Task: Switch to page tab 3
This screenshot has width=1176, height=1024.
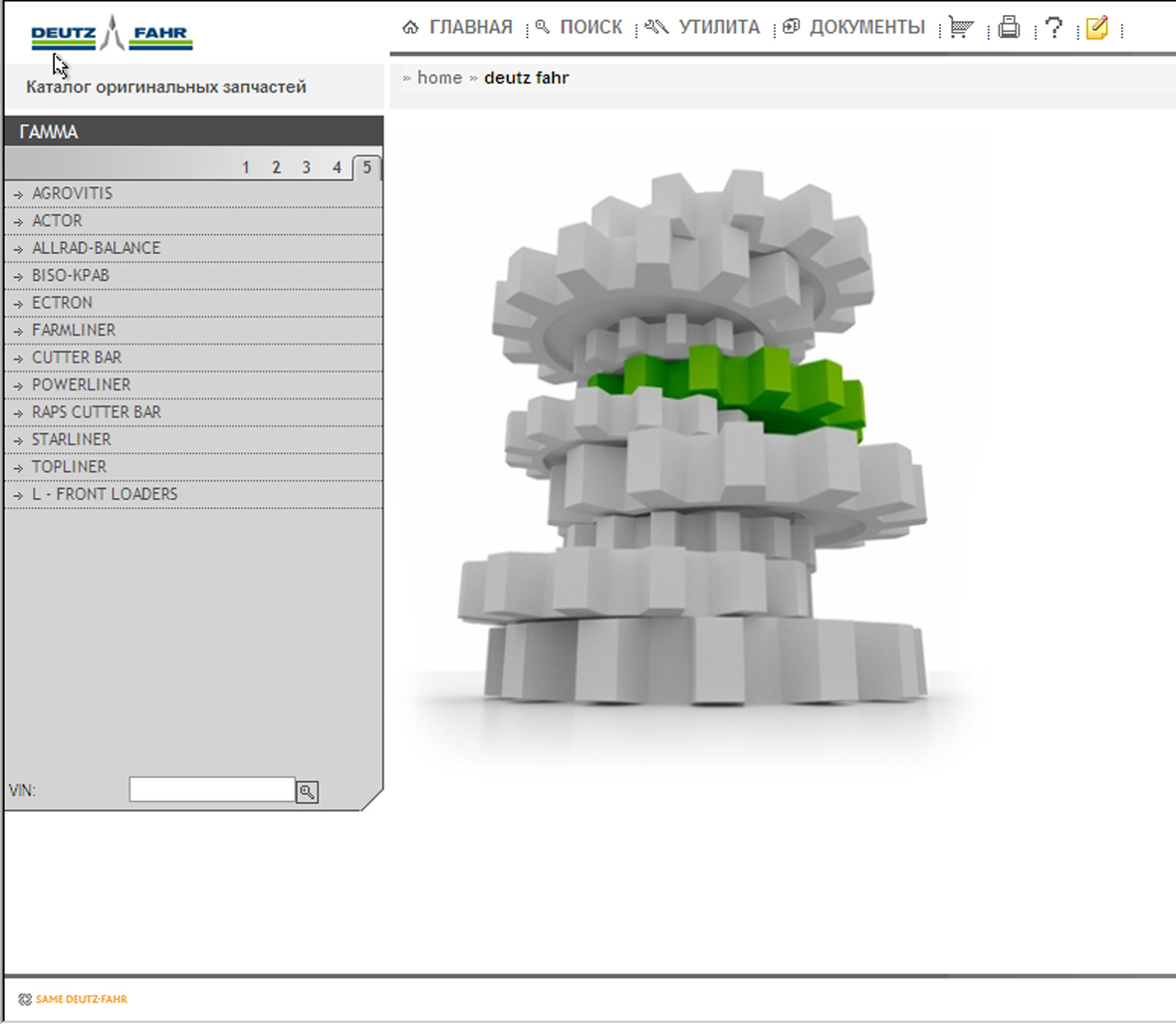Action: (307, 167)
